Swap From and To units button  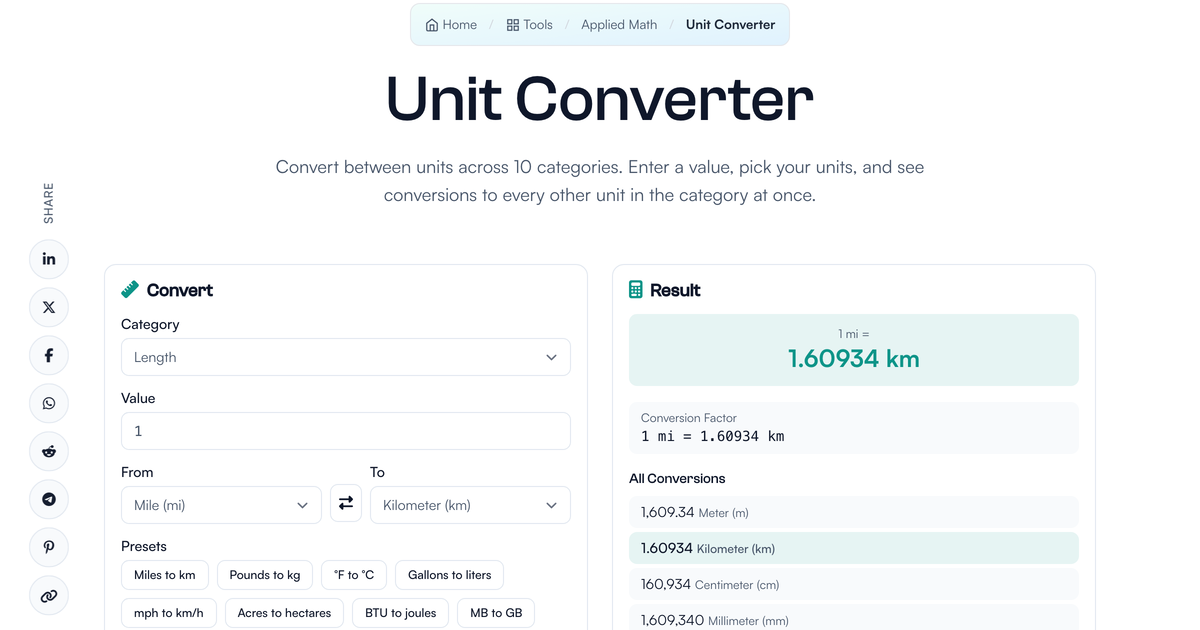coord(346,503)
